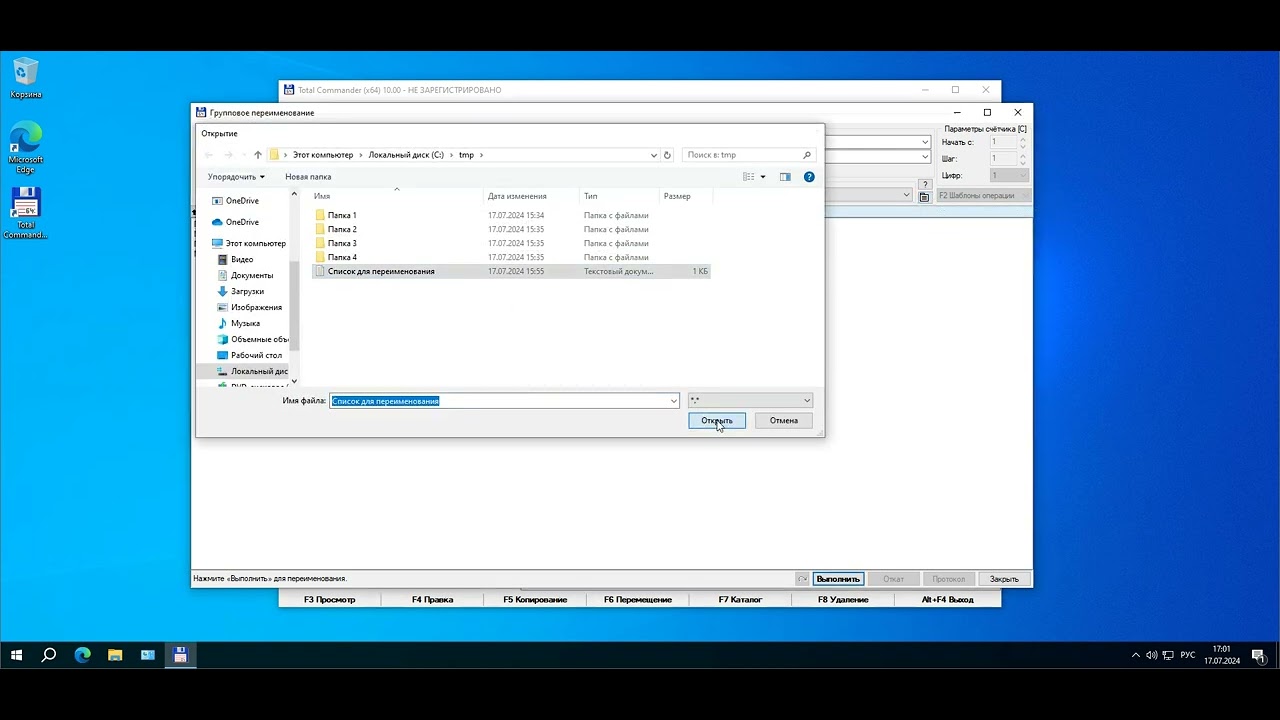Open Документы in navigation pane
This screenshot has width=1280, height=720.
tap(245, 275)
